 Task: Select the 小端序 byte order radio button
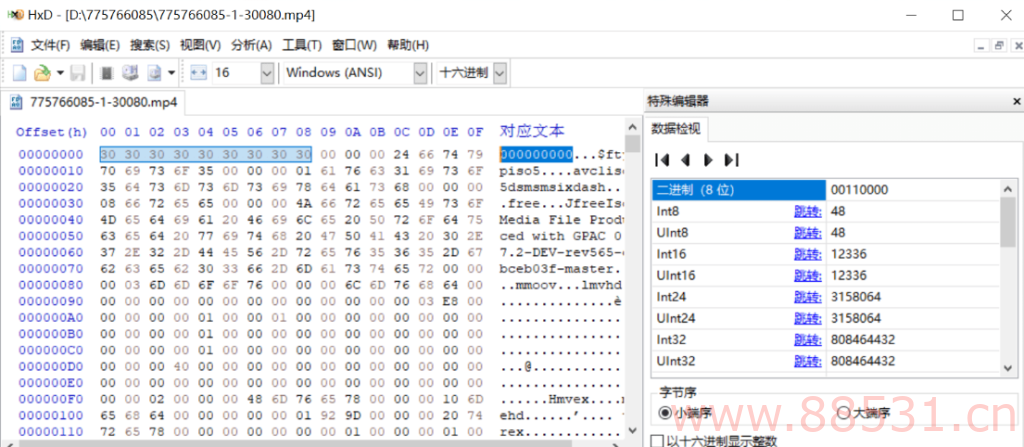(x=664, y=413)
